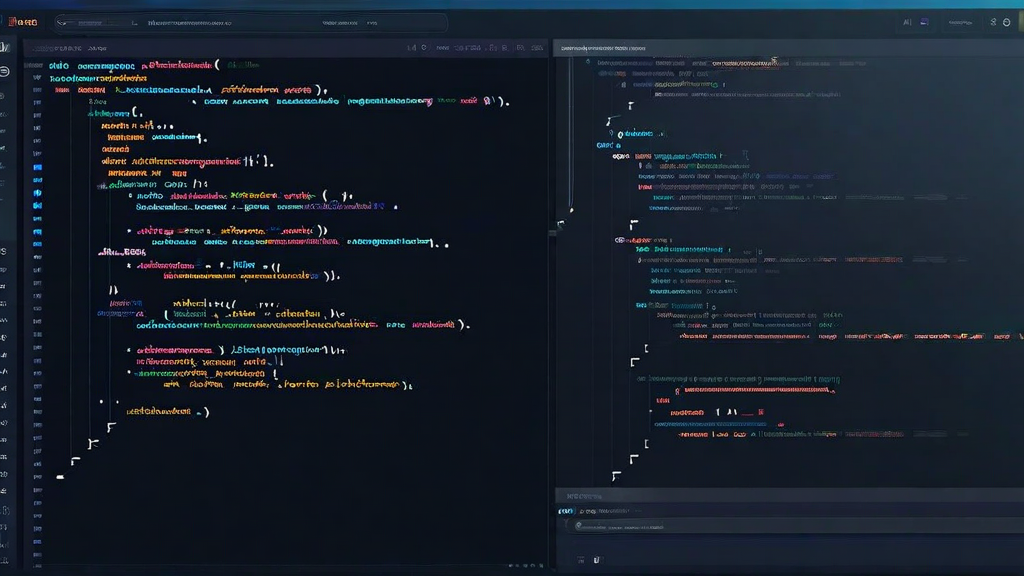Open the AI assistant icon in the top-right corner
Viewport: 1024px width, 576px height.
pyautogui.click(x=908, y=22)
